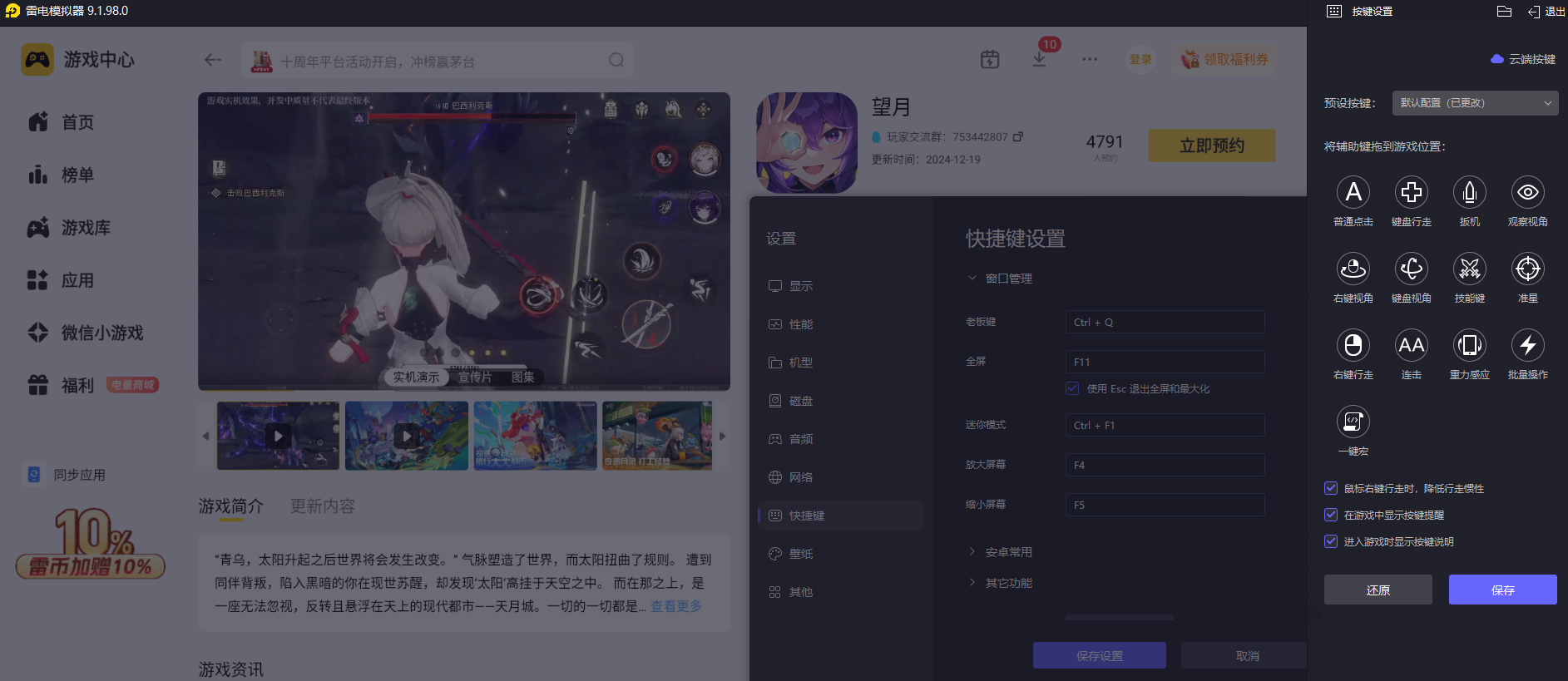Click the 保存设置 button
This screenshot has width=1568, height=681.
tap(1100, 655)
